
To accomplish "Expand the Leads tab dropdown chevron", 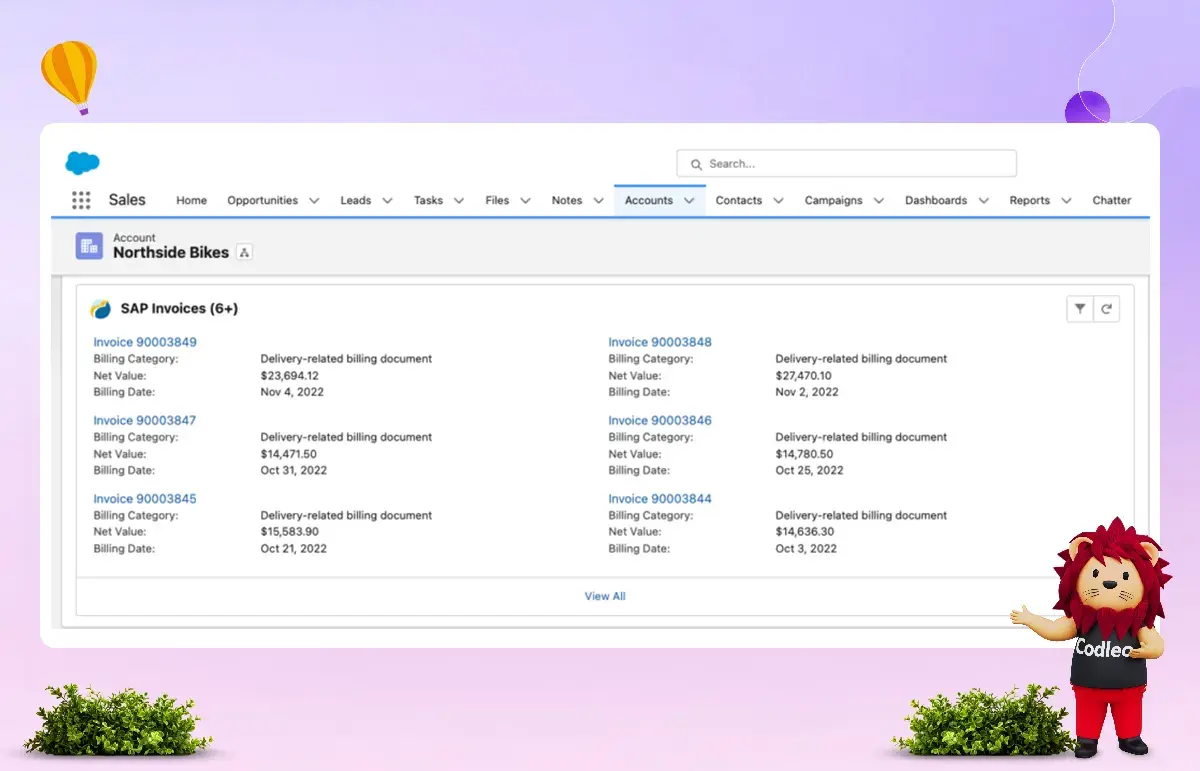I will [387, 201].
